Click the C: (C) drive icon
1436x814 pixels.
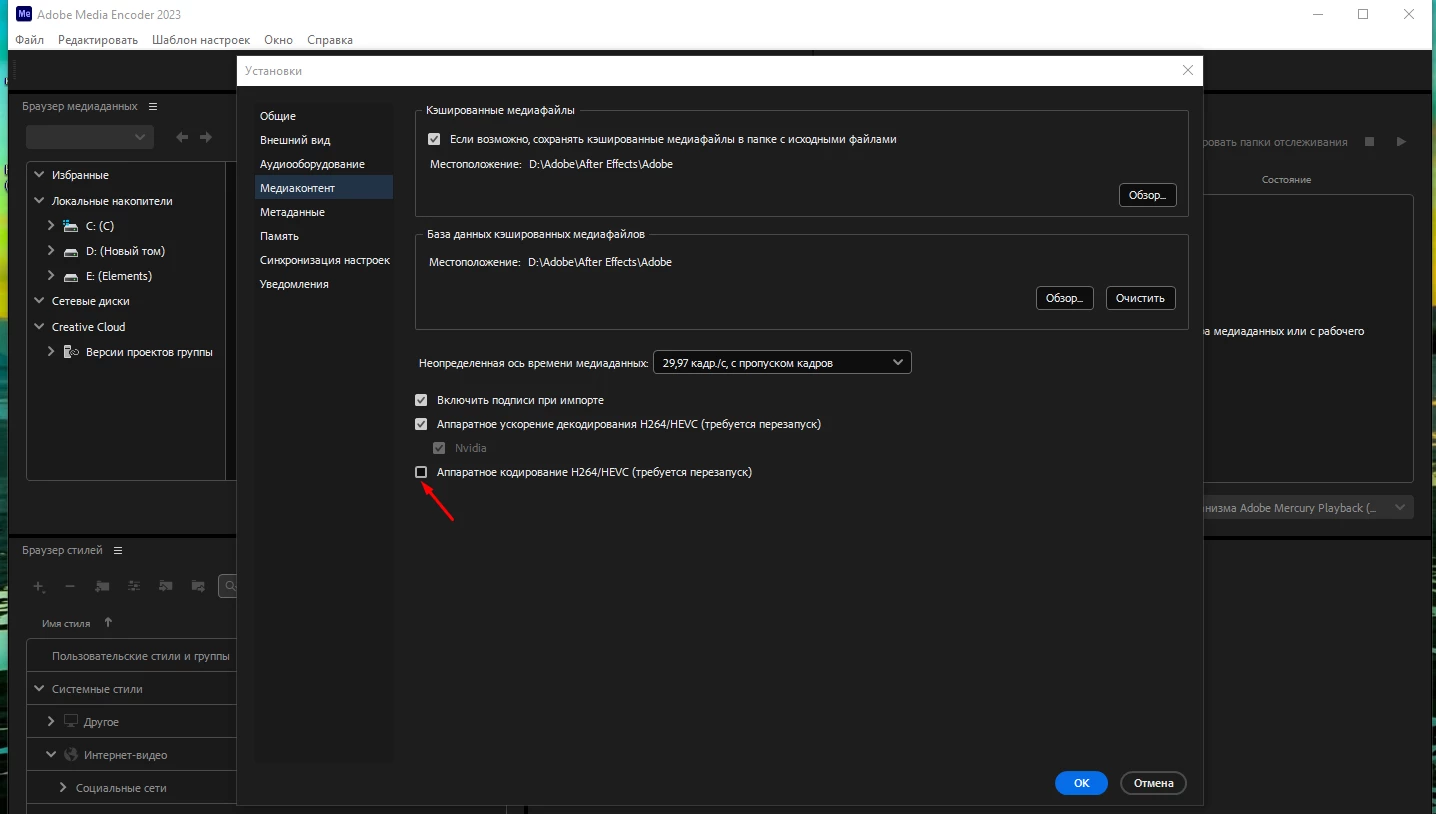[x=70, y=226]
